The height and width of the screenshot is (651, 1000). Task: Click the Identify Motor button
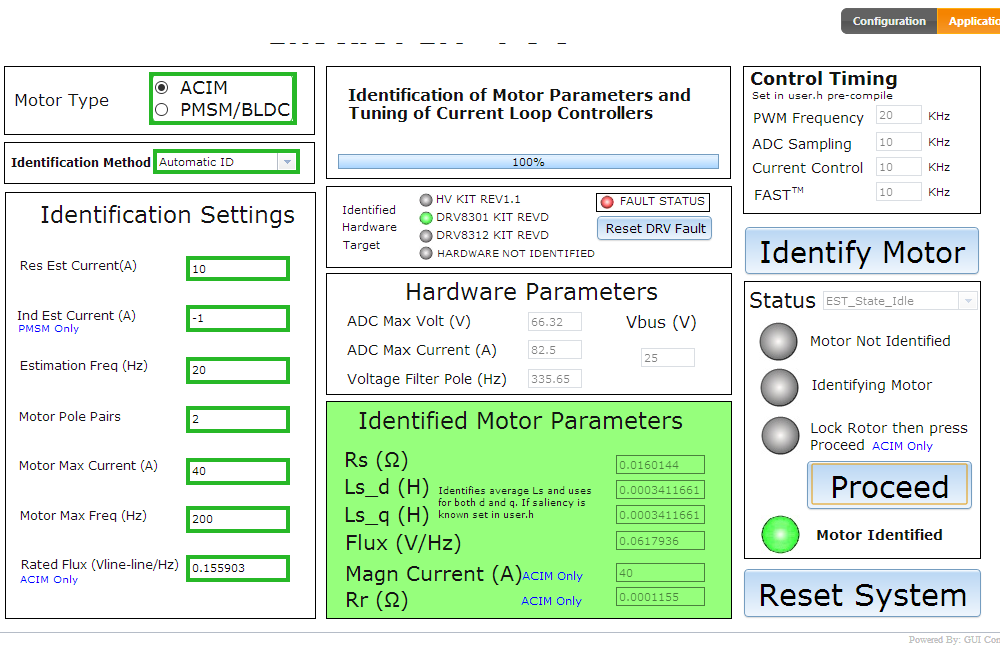click(861, 252)
